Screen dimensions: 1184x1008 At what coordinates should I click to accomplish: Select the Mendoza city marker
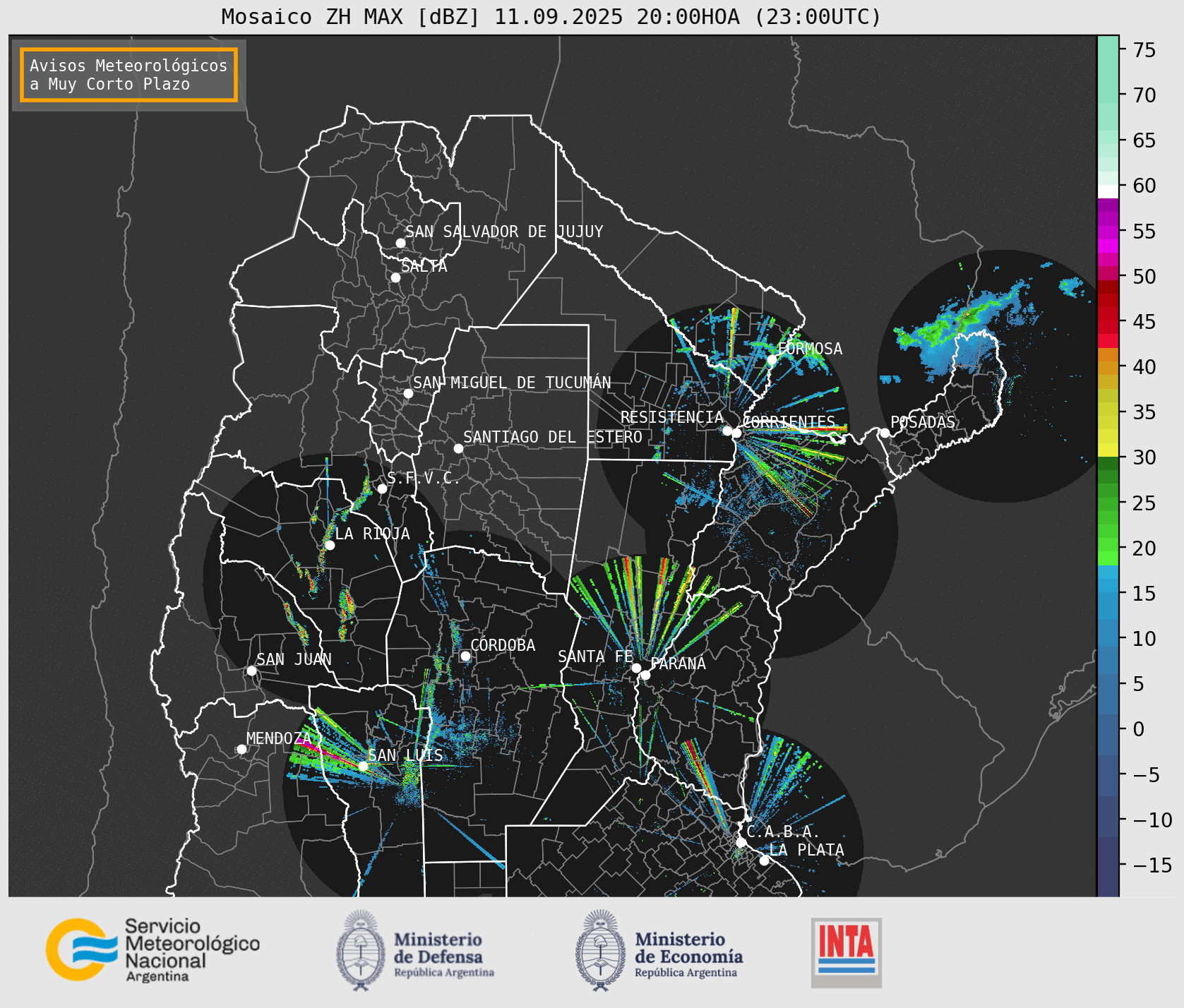tap(241, 749)
